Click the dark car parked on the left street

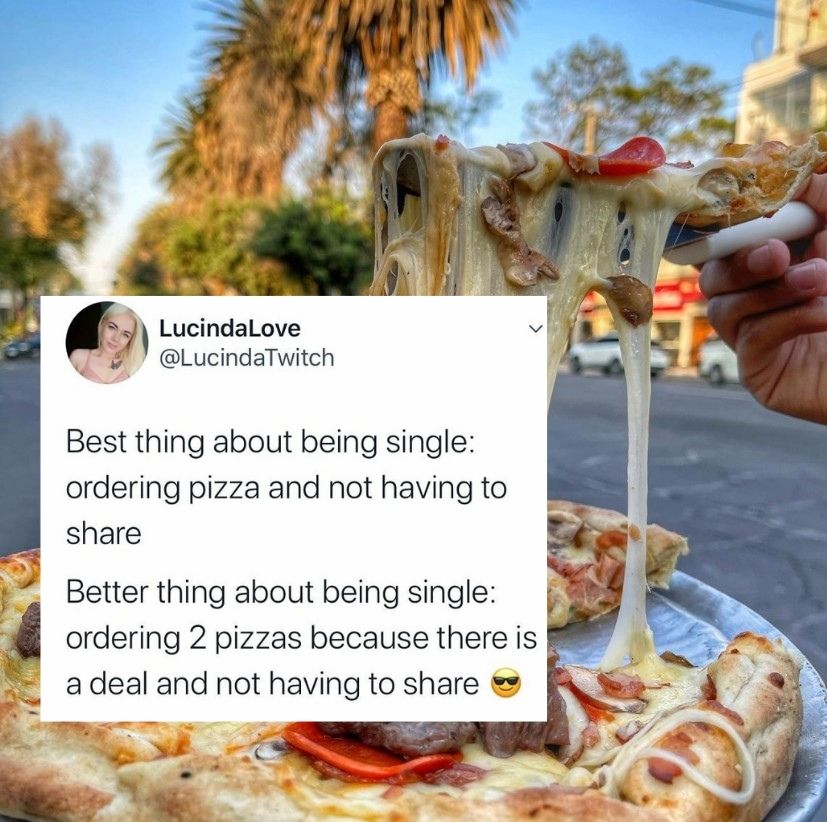(21, 346)
